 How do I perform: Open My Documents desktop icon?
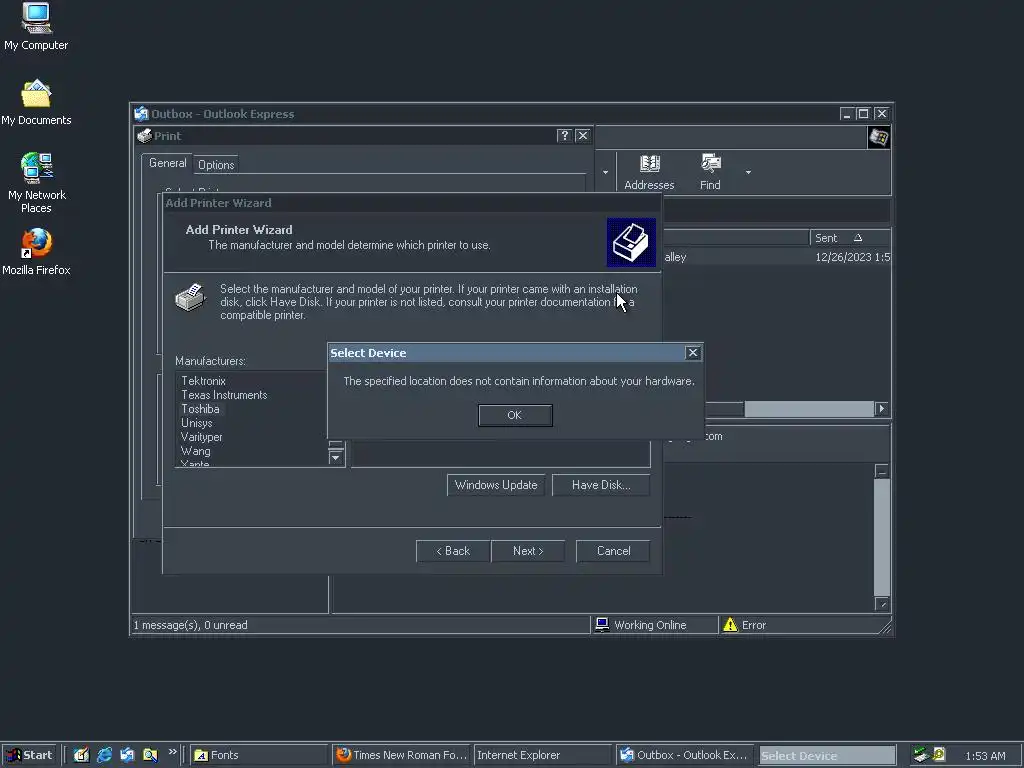tap(36, 103)
